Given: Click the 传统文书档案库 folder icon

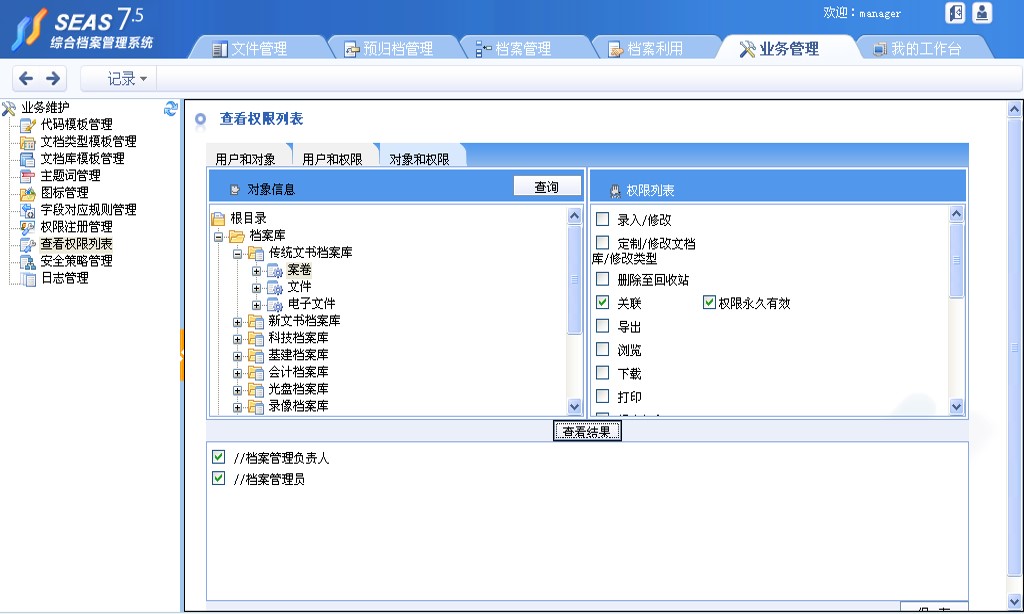Looking at the screenshot, I should [x=255, y=253].
